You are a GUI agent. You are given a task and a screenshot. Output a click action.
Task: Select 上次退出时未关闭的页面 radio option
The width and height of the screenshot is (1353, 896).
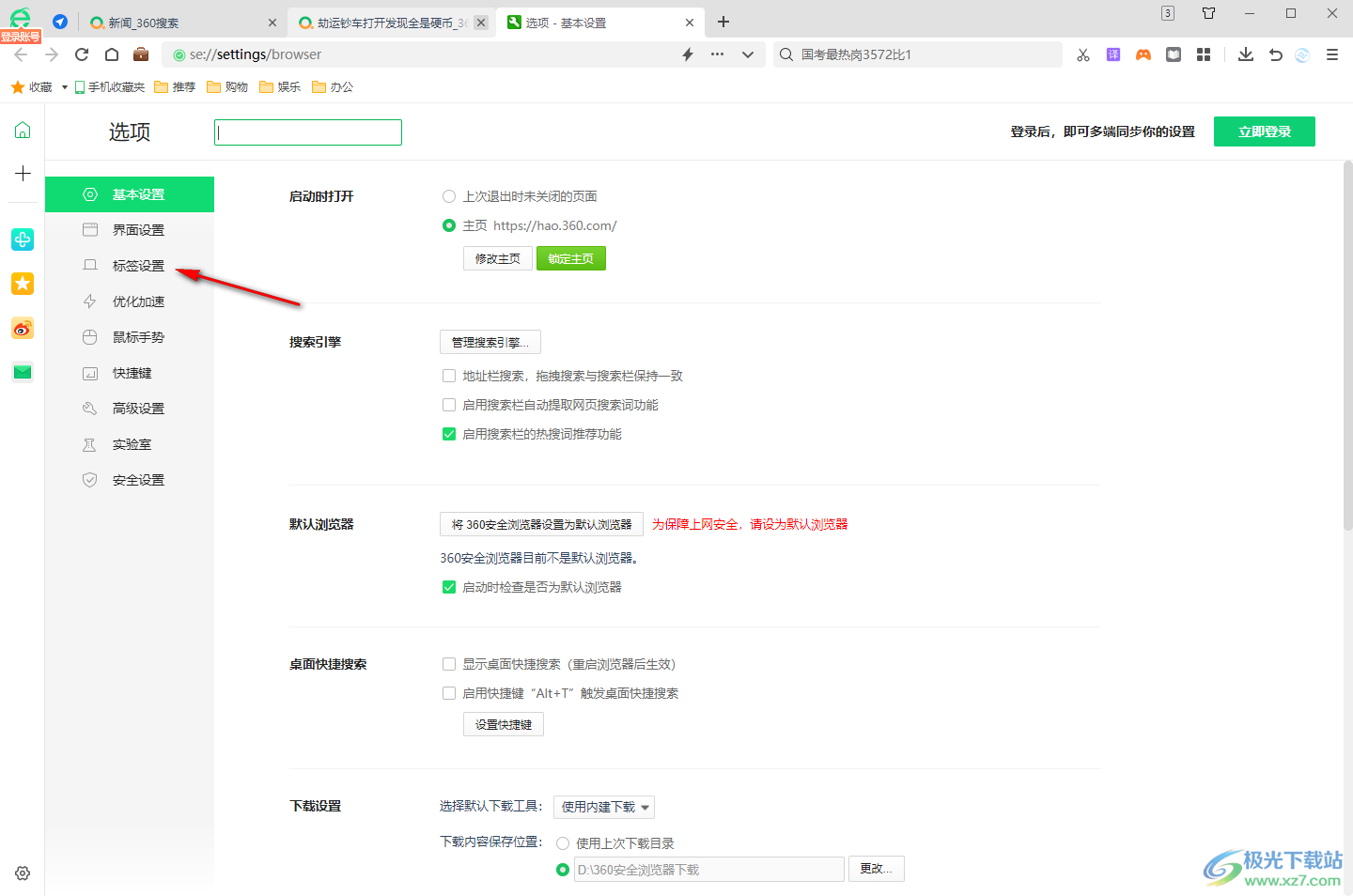pyautogui.click(x=449, y=196)
